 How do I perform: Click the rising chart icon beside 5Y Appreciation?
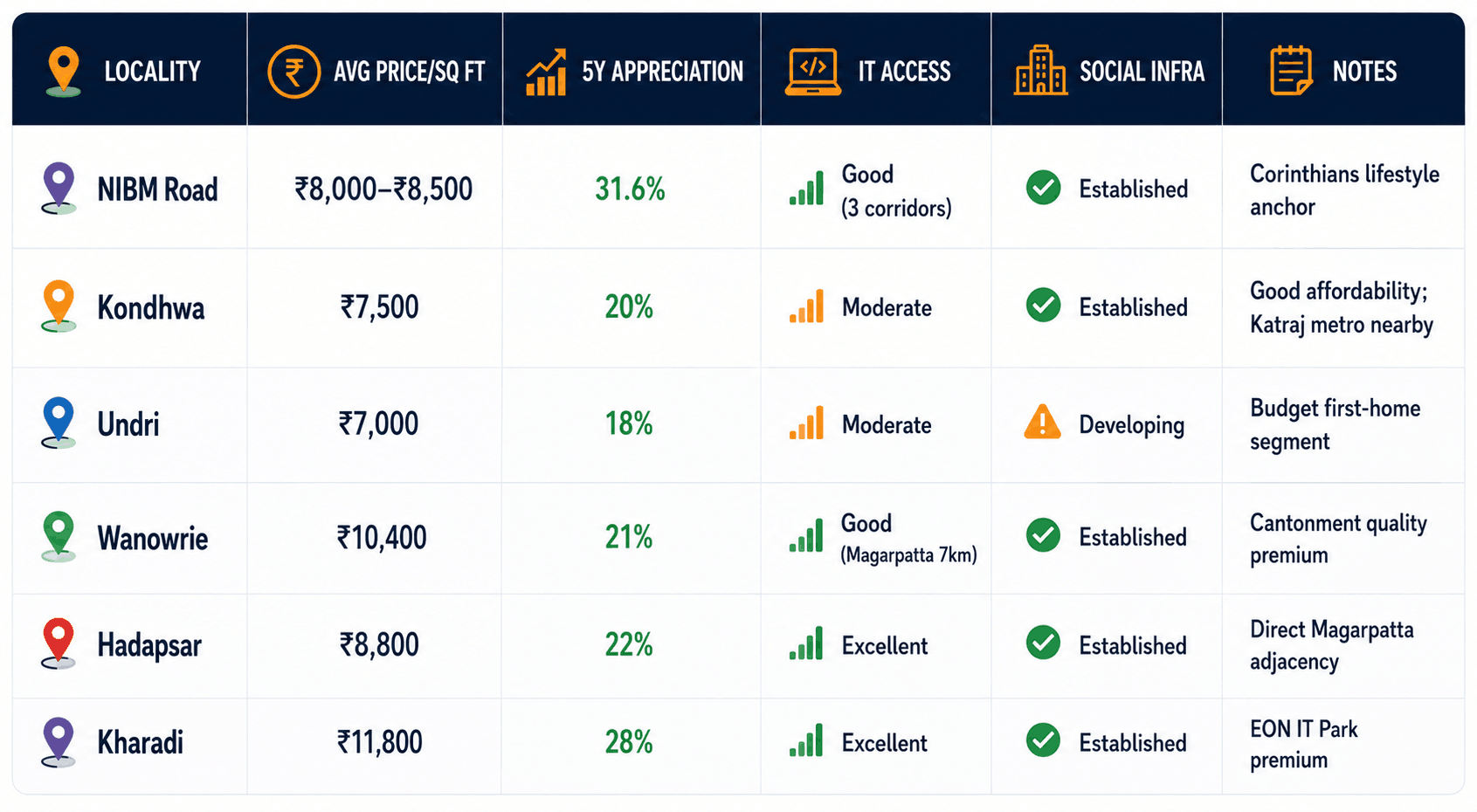tap(547, 72)
